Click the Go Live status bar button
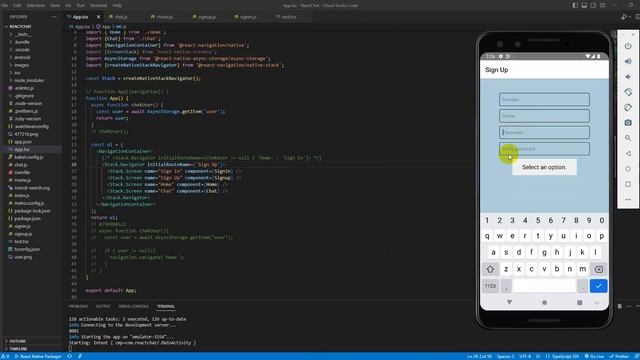The width and height of the screenshot is (640, 360). tap(594, 356)
